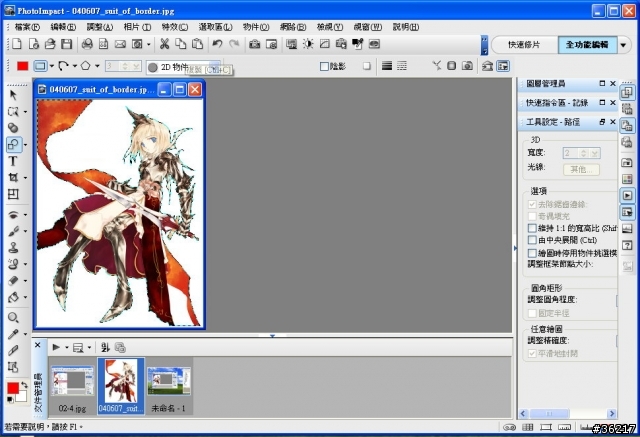Open the 特效 menu
Image resolution: width=640 pixels, height=437 pixels.
[x=175, y=27]
